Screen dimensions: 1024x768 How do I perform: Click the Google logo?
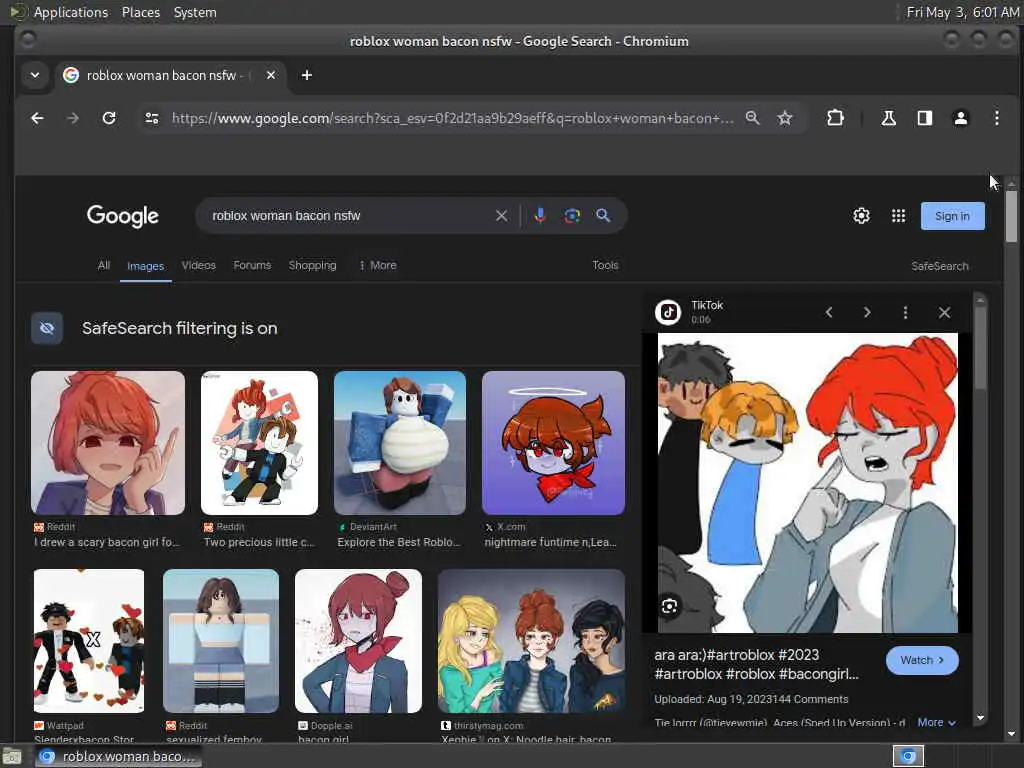(123, 216)
